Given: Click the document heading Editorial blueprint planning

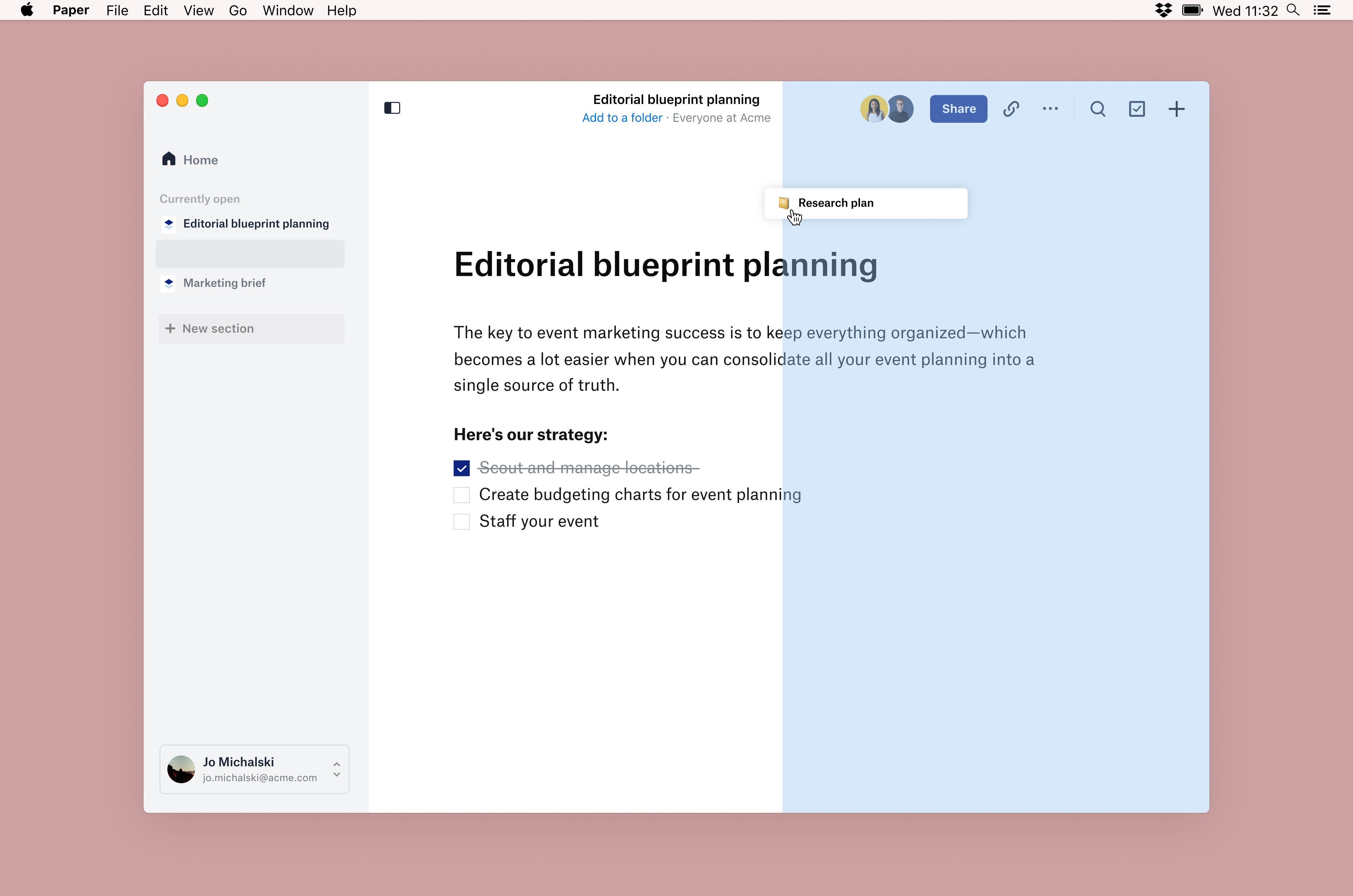Looking at the screenshot, I should coord(665,265).
